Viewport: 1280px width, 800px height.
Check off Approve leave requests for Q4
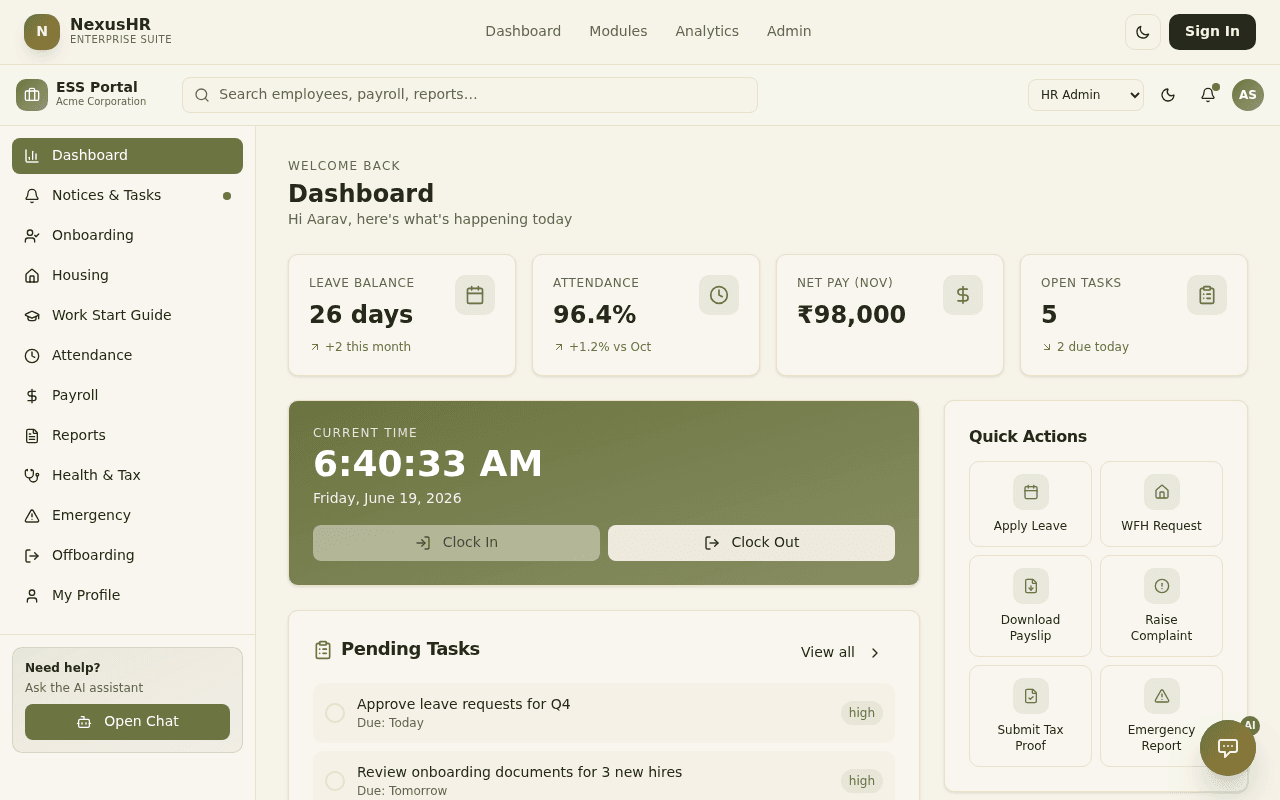click(x=335, y=713)
